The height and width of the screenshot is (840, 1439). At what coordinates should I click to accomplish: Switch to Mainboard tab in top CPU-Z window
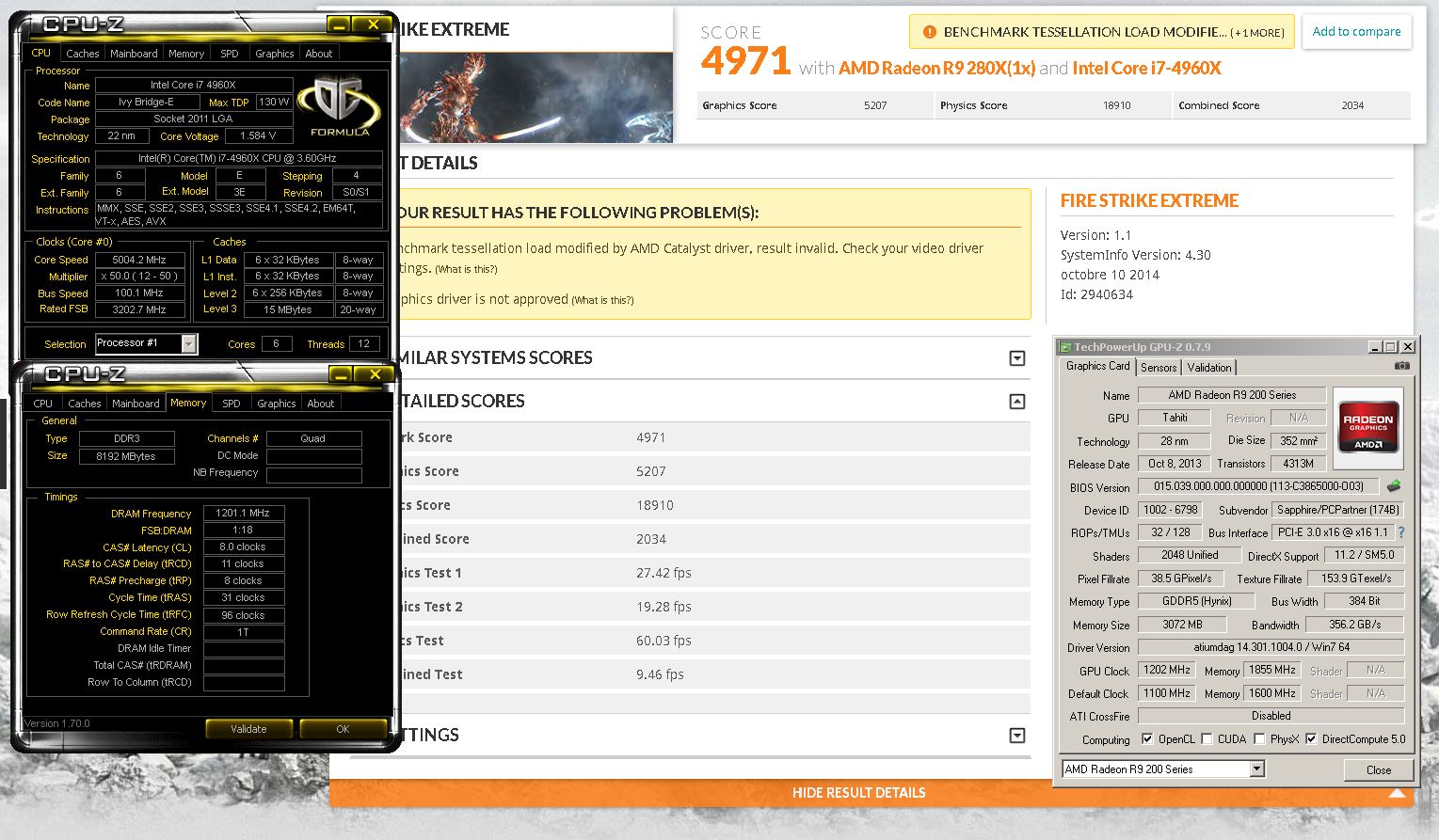pyautogui.click(x=134, y=54)
